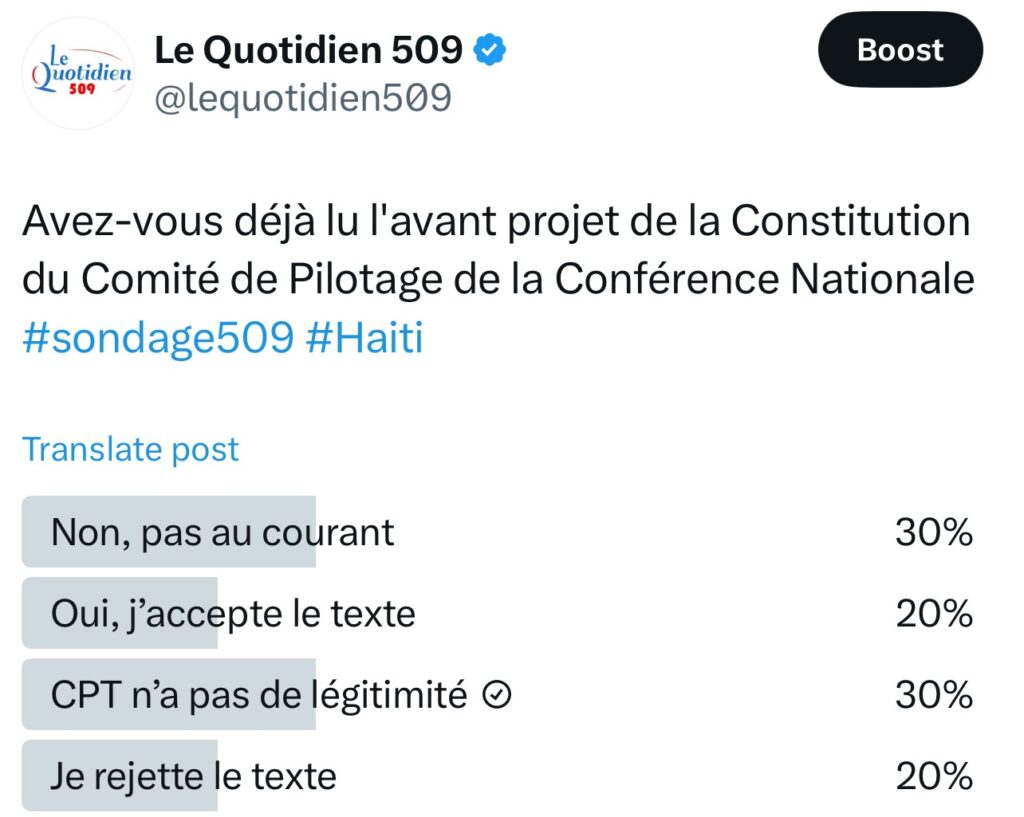Click the post text starting 'Avez-vous déjà lu'
The width and height of the screenshot is (1024, 817).
coord(499,279)
